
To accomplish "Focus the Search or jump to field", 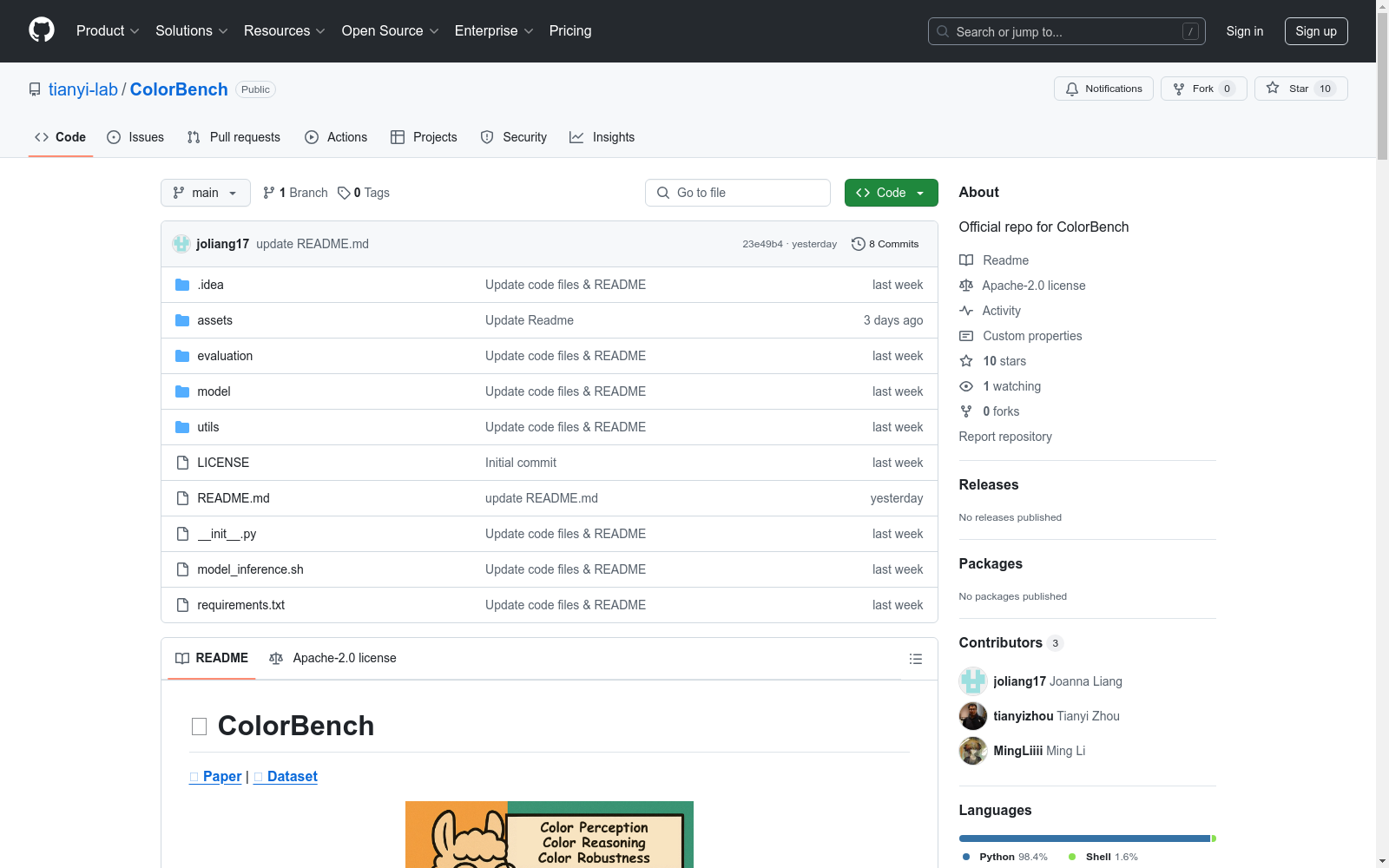I will [1067, 31].
